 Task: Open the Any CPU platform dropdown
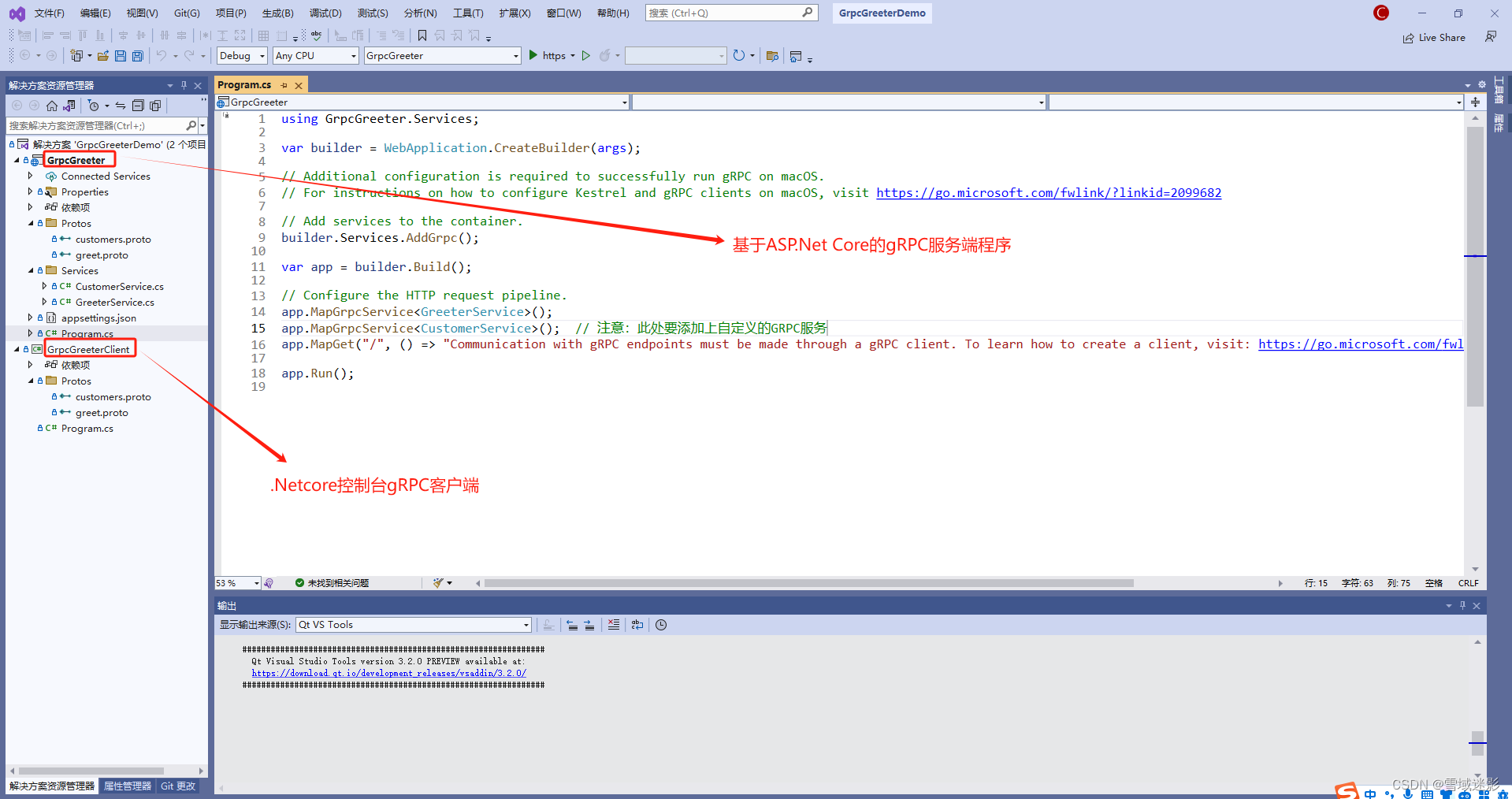tap(315, 55)
